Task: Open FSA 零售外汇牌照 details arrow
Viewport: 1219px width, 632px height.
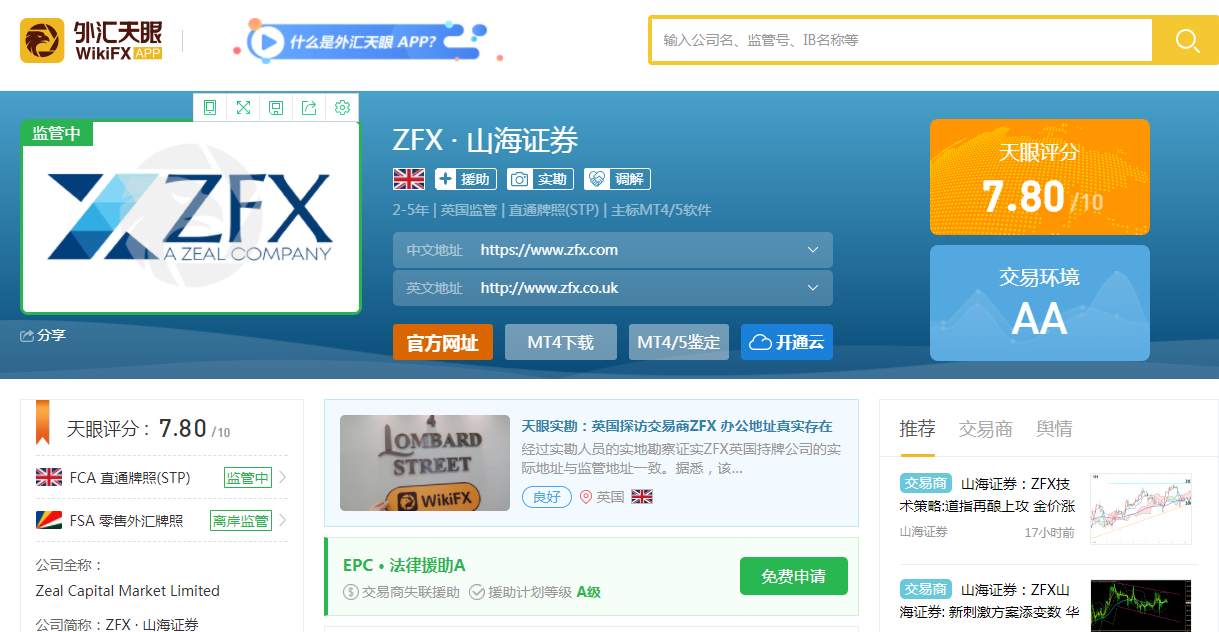Action: coord(283,520)
